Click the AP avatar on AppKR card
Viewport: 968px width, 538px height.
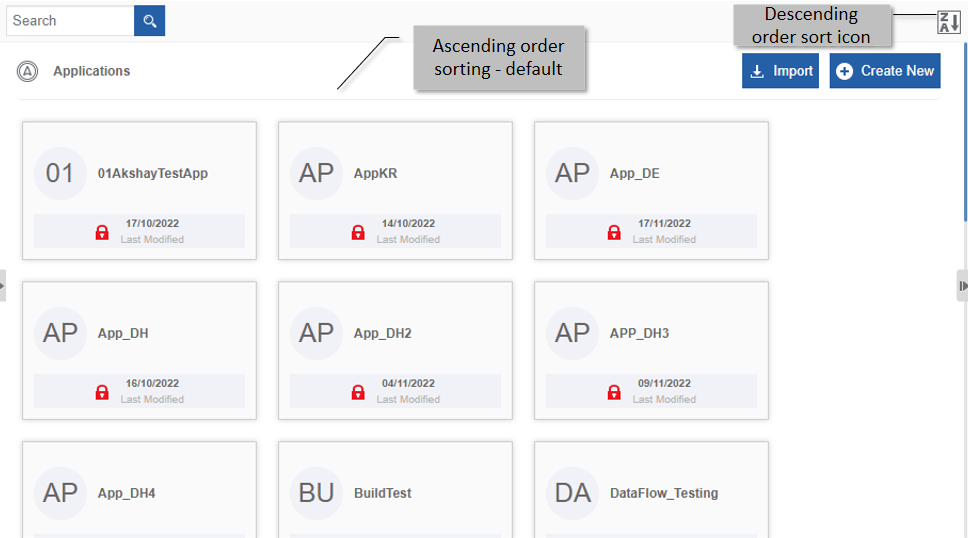tap(316, 173)
